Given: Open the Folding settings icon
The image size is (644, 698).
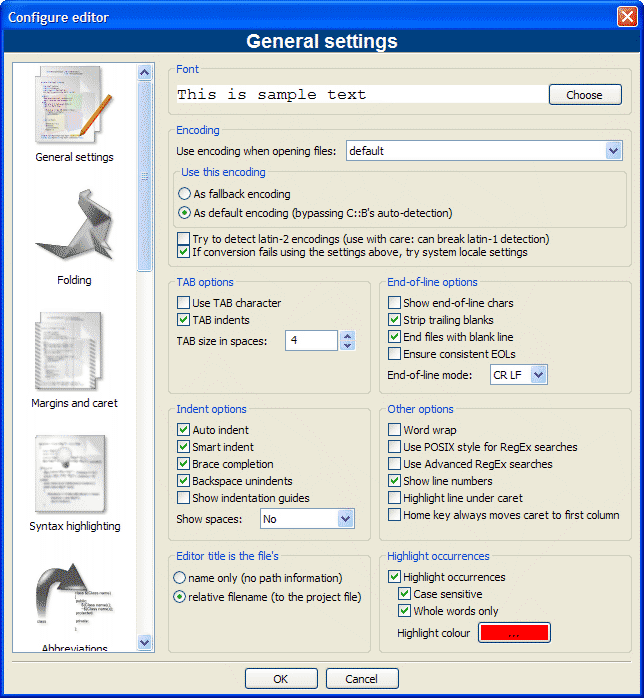Looking at the screenshot, I should pyautogui.click(x=74, y=232).
